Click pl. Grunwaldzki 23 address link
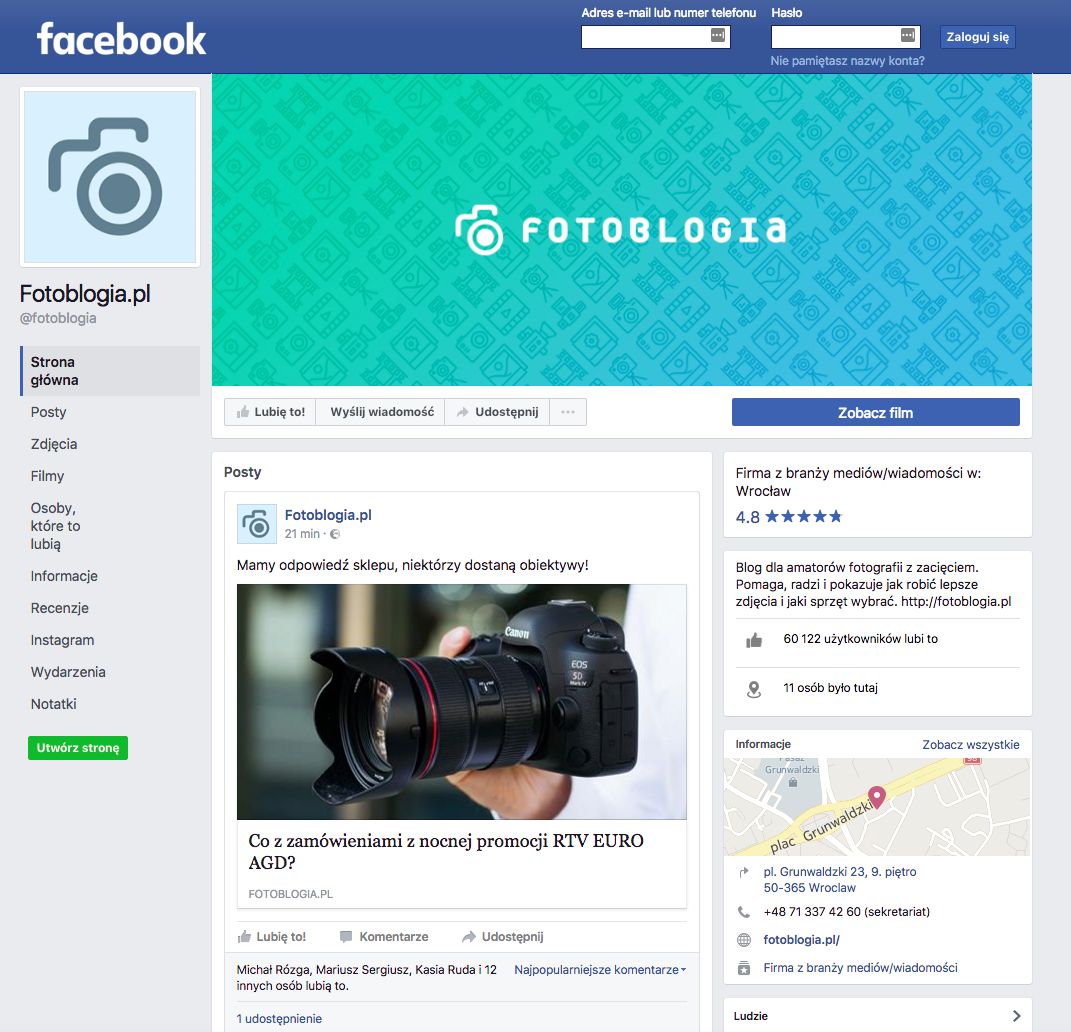The height and width of the screenshot is (1032, 1071). tap(840, 880)
